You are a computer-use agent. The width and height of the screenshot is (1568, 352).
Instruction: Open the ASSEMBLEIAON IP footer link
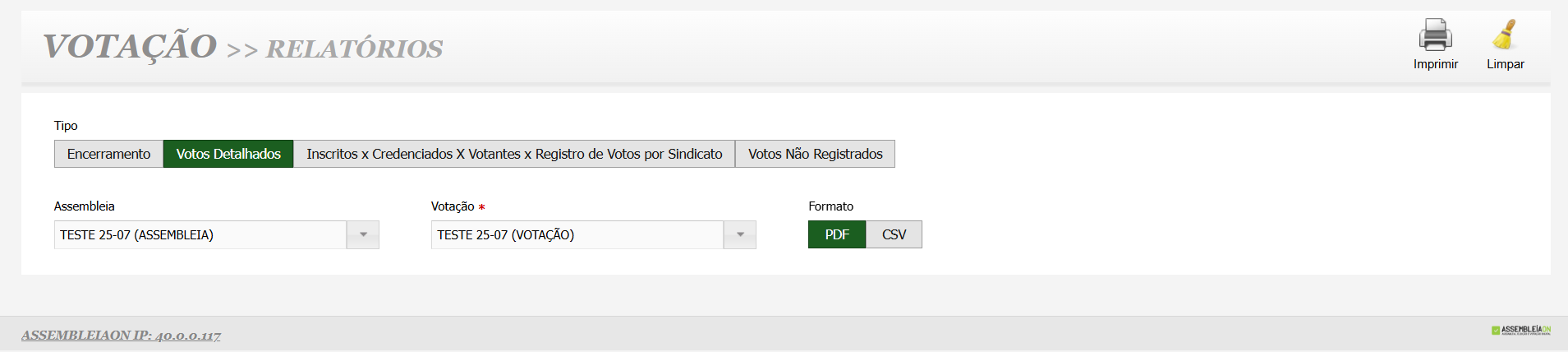[x=121, y=336]
